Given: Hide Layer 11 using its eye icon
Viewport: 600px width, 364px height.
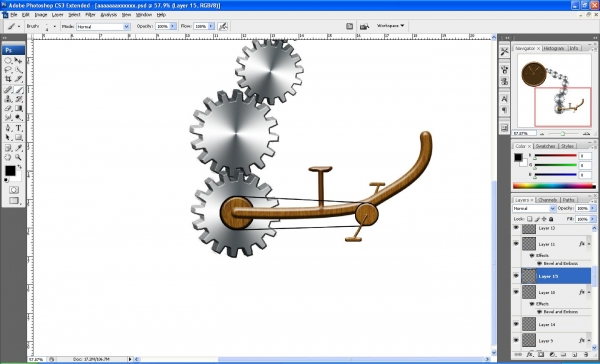Looking at the screenshot, I should coord(516,243).
